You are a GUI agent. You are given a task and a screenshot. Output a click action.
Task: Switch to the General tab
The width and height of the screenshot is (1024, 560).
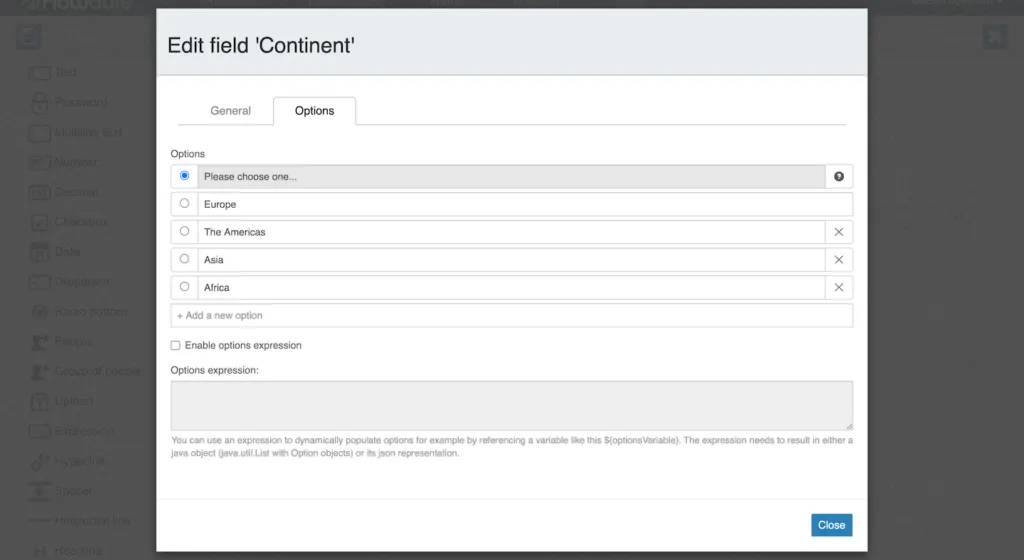click(x=230, y=111)
